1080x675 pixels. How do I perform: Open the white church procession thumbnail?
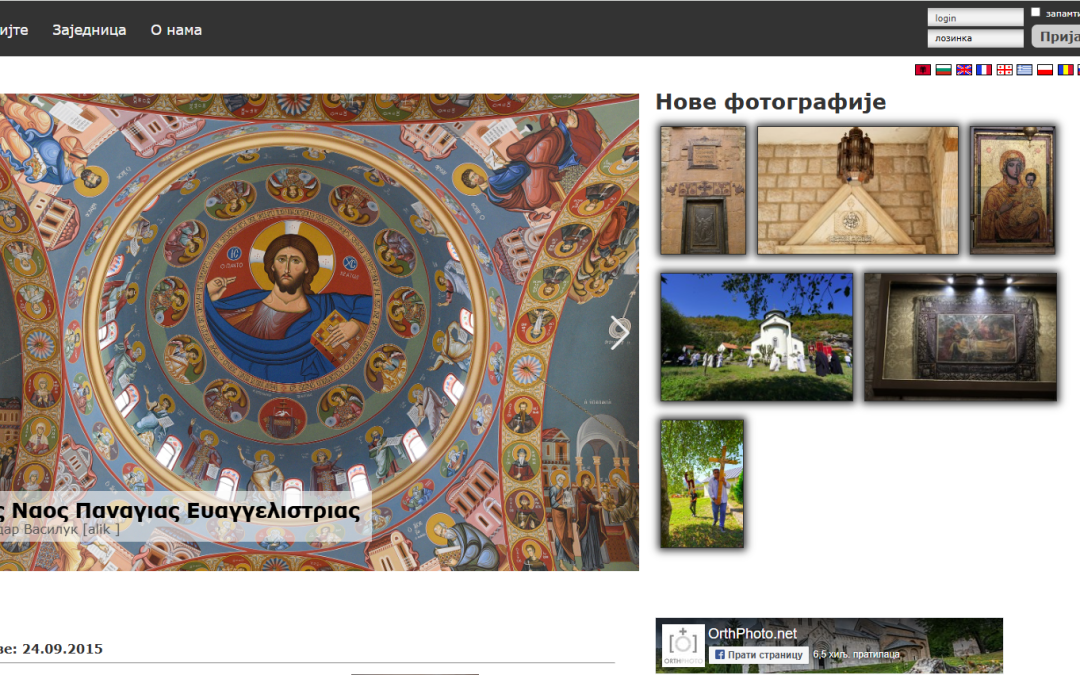[756, 337]
